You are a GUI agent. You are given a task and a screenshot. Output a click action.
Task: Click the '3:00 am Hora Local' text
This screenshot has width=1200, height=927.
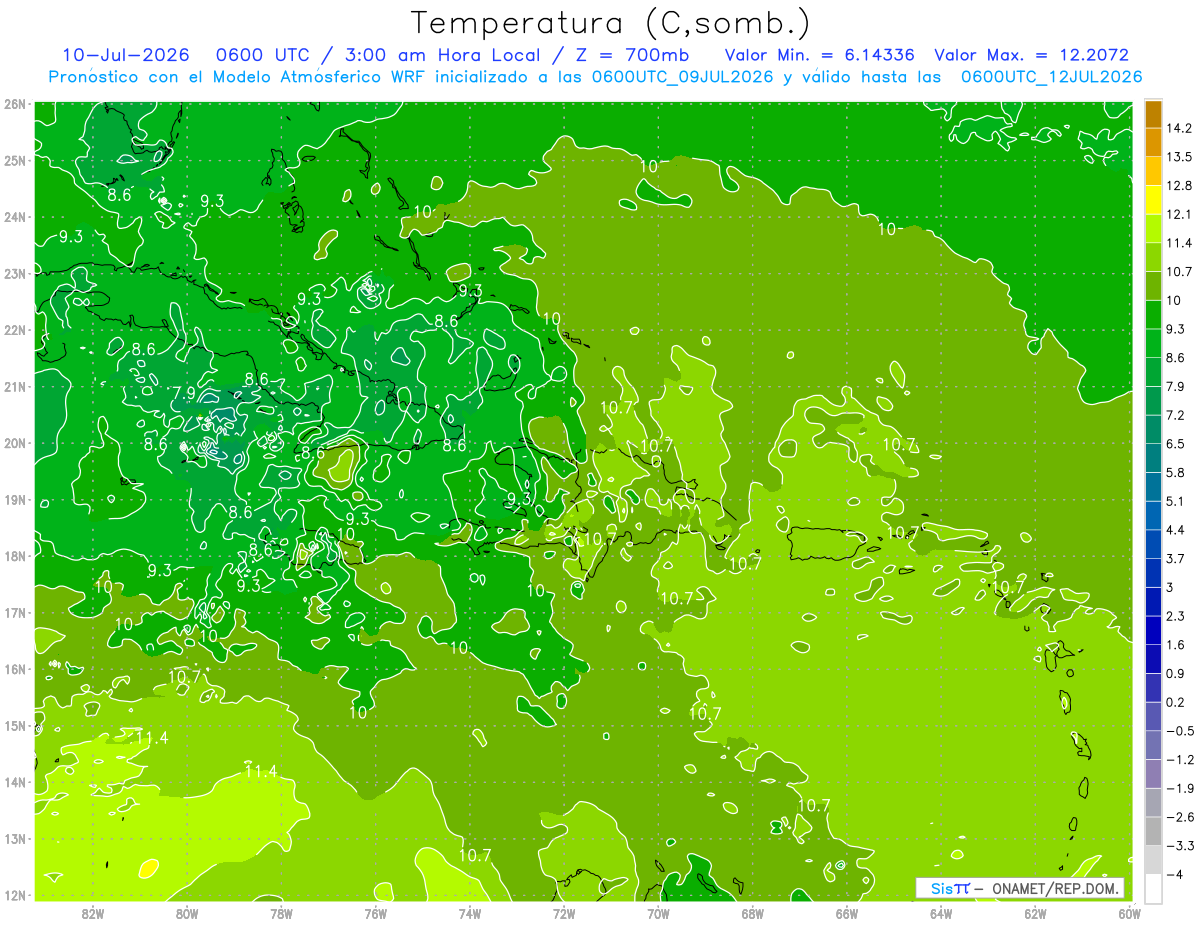[444, 55]
